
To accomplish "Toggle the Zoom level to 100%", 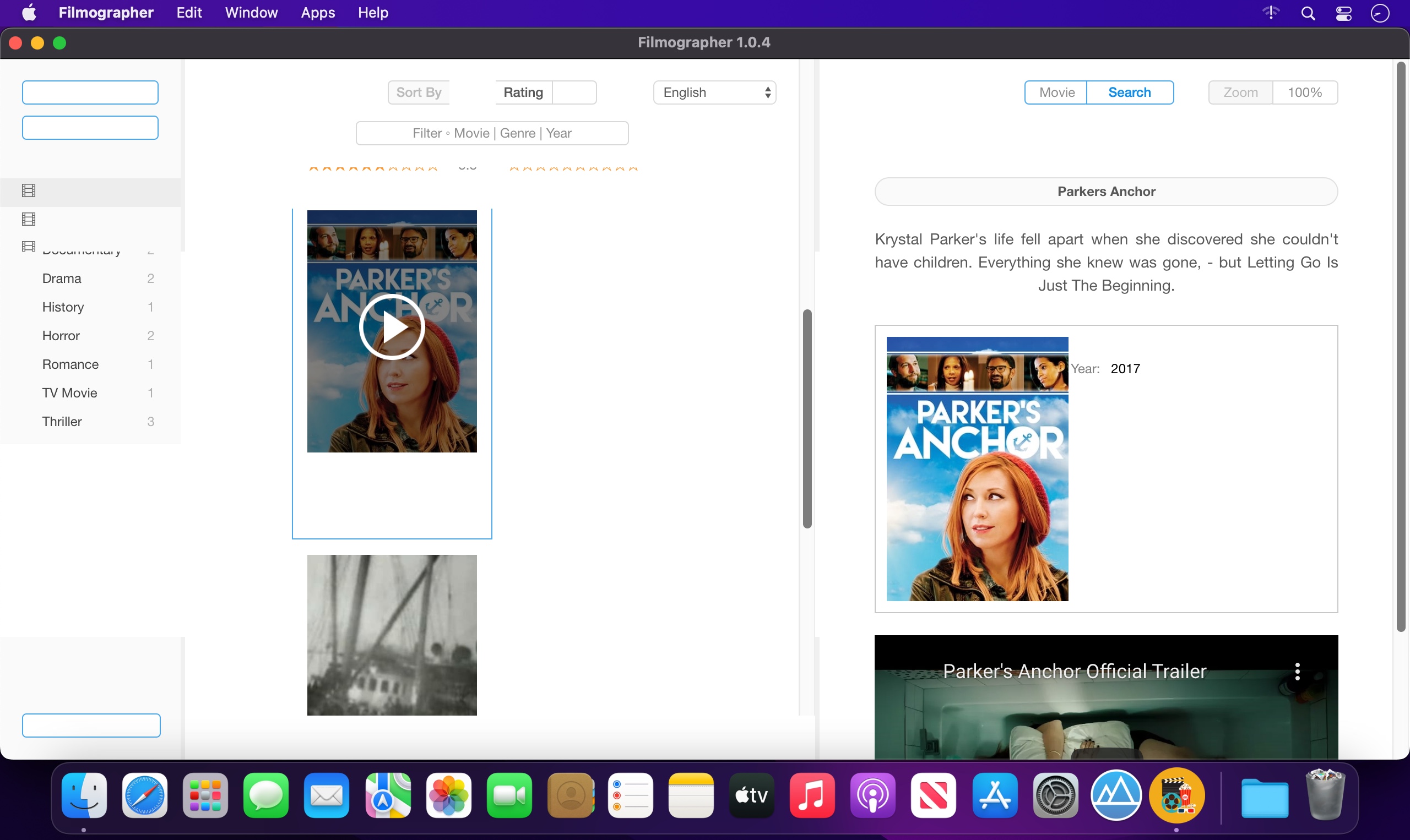I will (x=1305, y=92).
